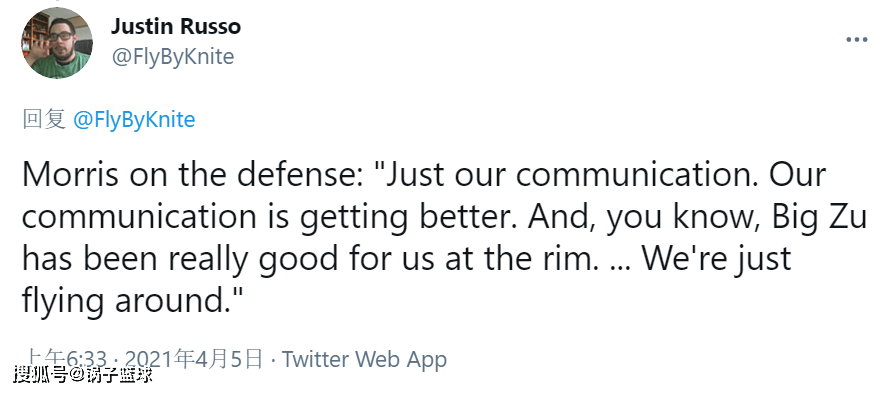Open the blue @FlyByKnite reply mention
890x393 pixels.
(134, 120)
